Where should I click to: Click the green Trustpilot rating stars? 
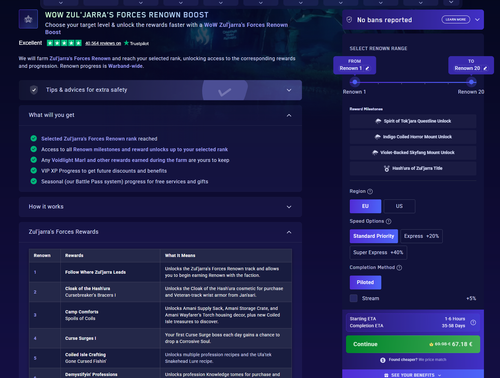64,43
